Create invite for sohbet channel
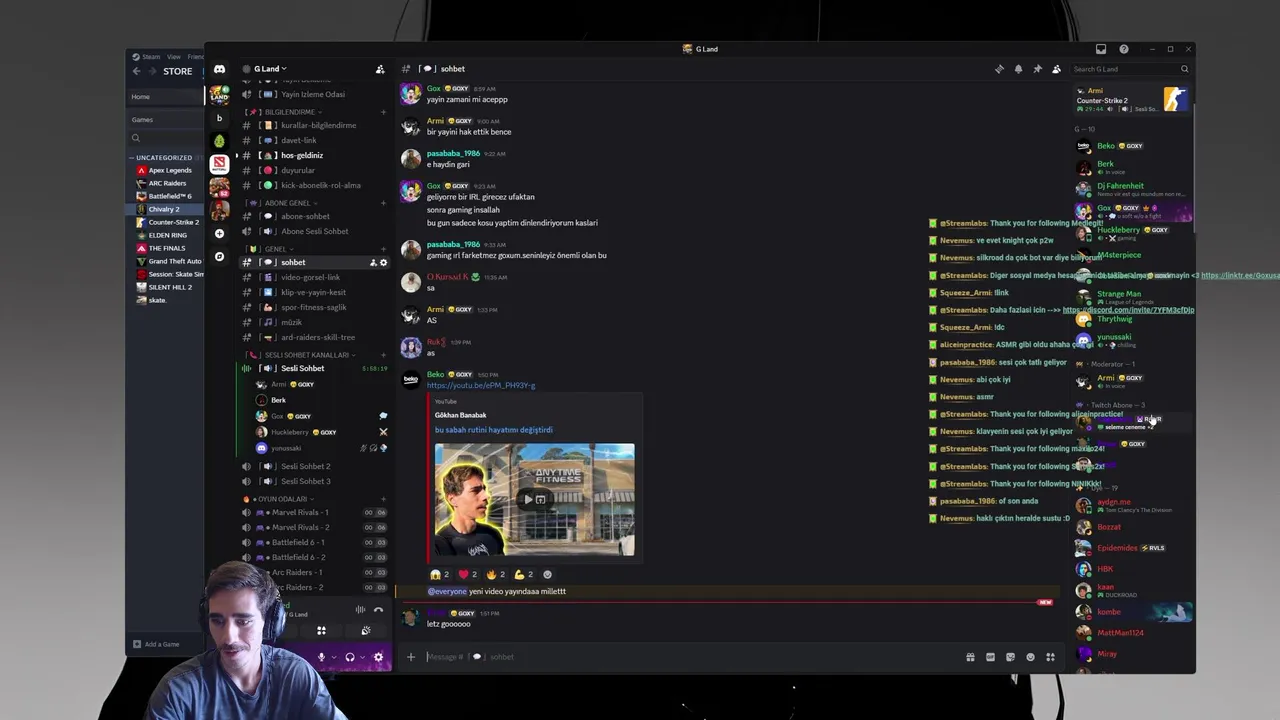This screenshot has height=720, width=1280. pyautogui.click(x=374, y=262)
